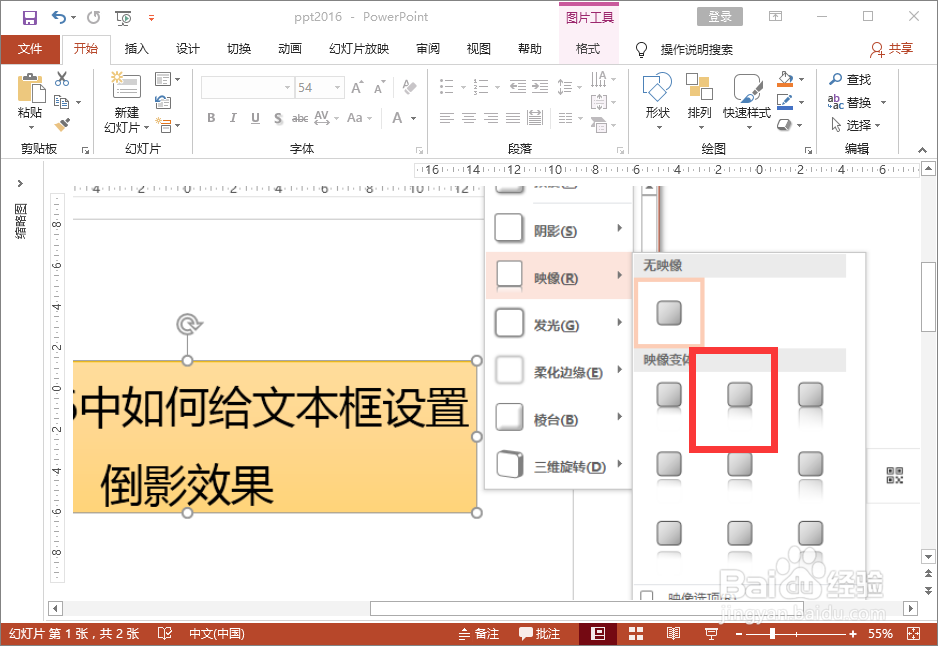Screen dimensions: 938x646
Task: Increase list indent level
Action: [540, 87]
